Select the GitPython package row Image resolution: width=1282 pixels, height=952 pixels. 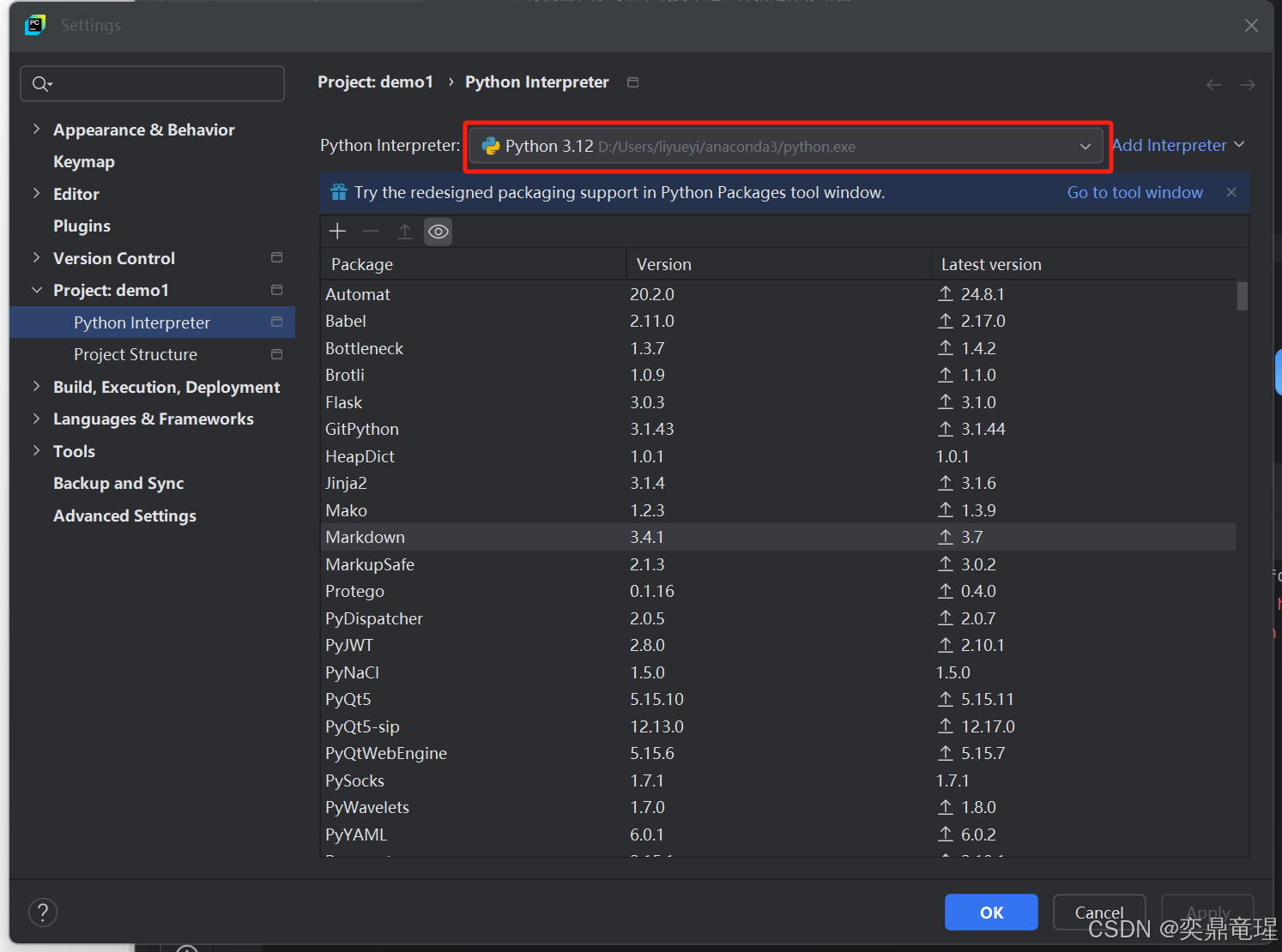(x=778, y=429)
